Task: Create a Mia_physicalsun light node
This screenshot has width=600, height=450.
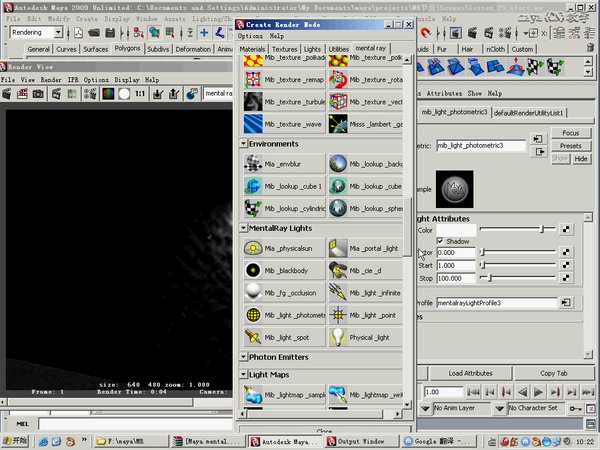Action: [284, 248]
